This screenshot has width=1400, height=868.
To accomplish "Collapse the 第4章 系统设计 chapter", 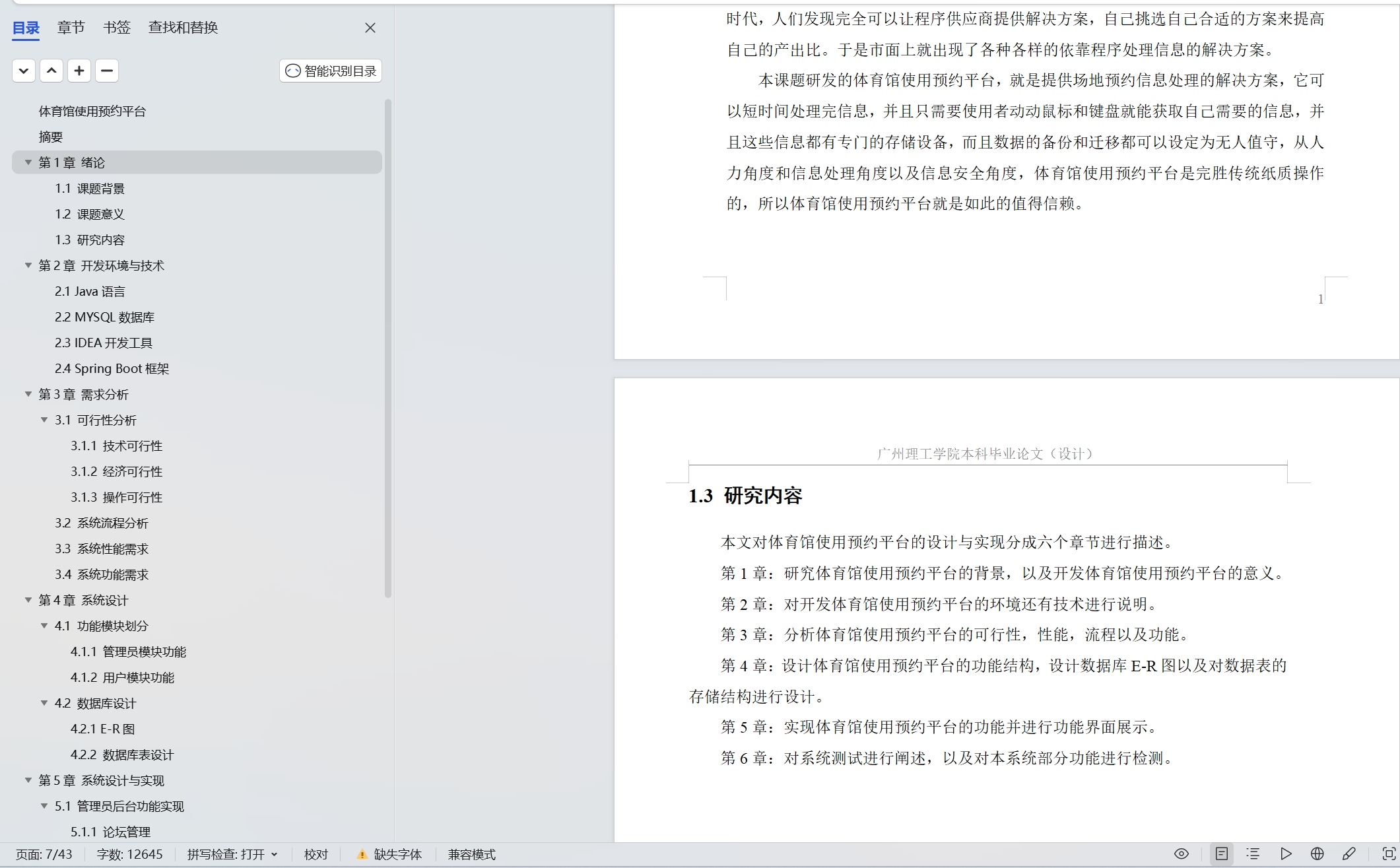I will (x=28, y=600).
